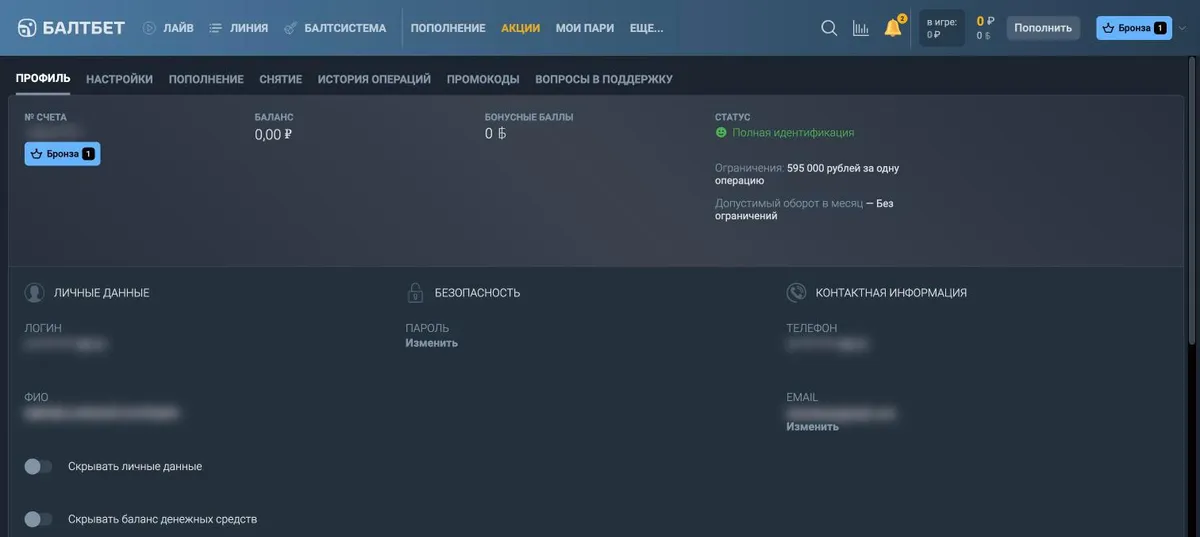Click the в игре balance box

[x=941, y=28]
